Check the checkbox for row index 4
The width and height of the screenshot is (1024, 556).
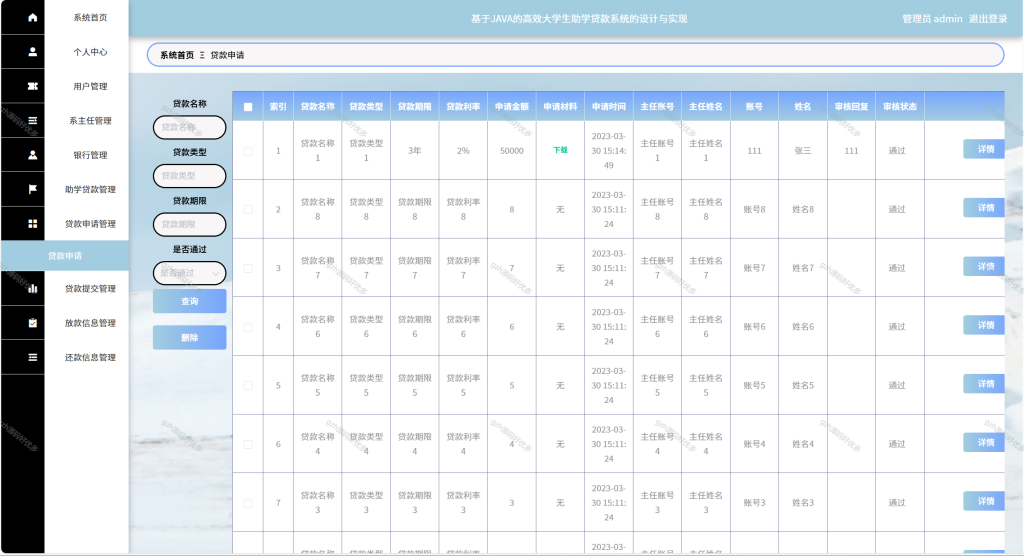248,327
